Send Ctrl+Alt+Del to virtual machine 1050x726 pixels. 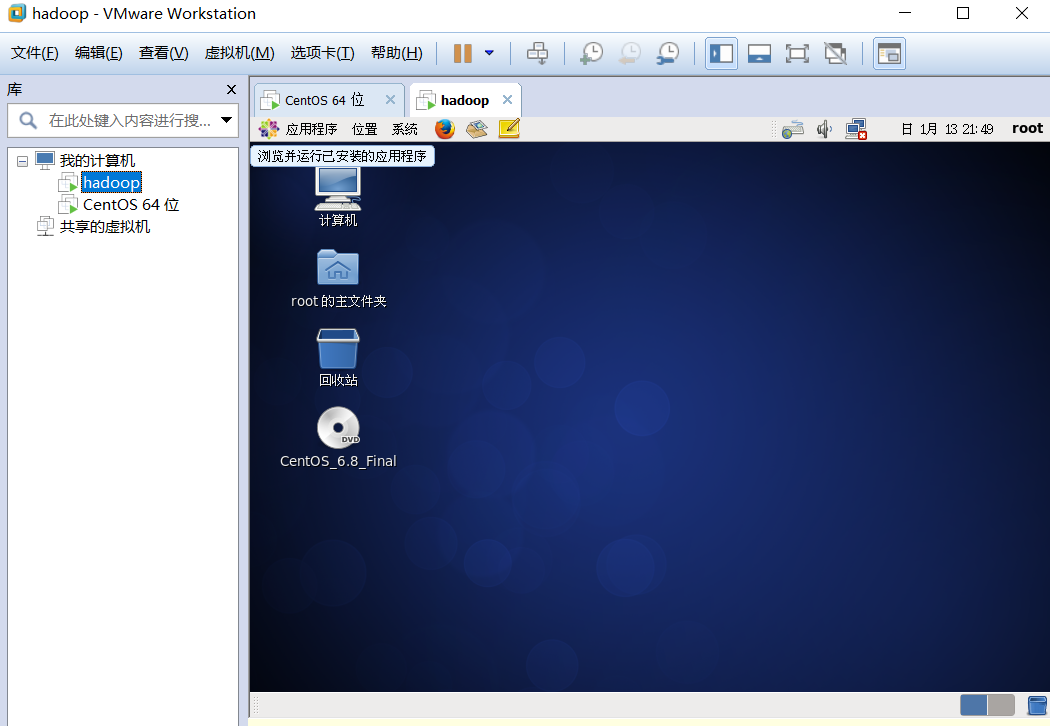click(537, 53)
